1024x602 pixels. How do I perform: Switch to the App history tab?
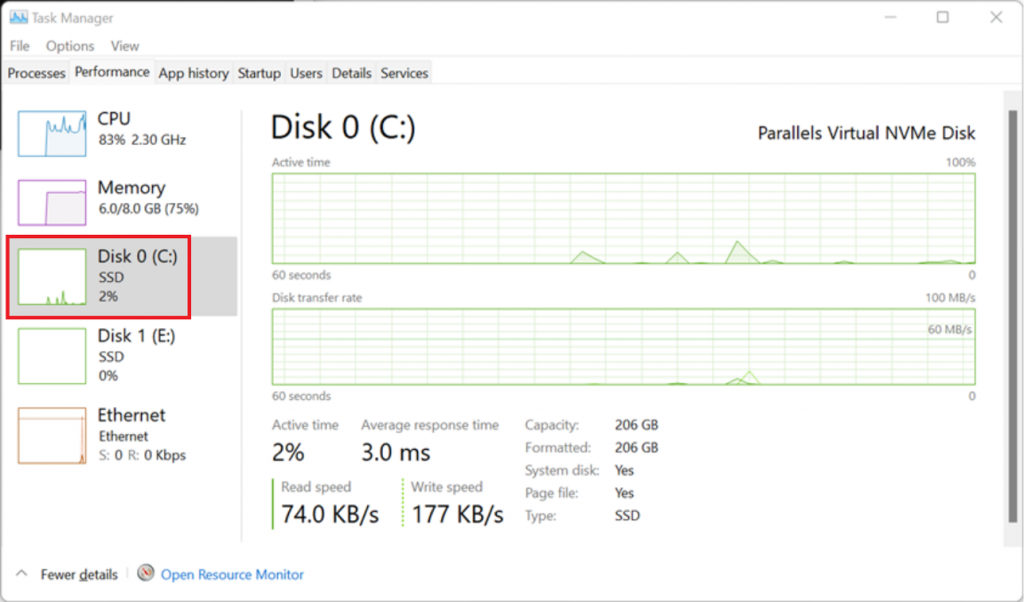point(193,73)
